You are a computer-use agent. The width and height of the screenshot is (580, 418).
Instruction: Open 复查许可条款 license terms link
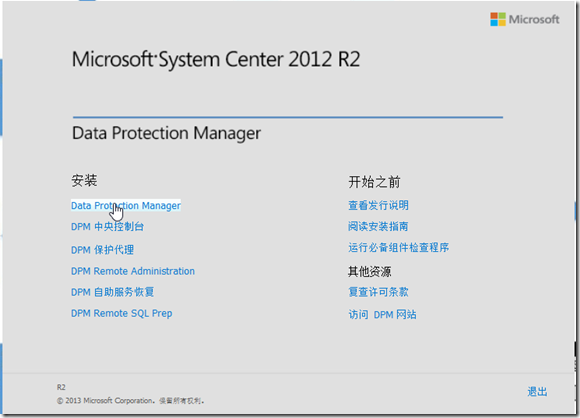click(x=378, y=292)
